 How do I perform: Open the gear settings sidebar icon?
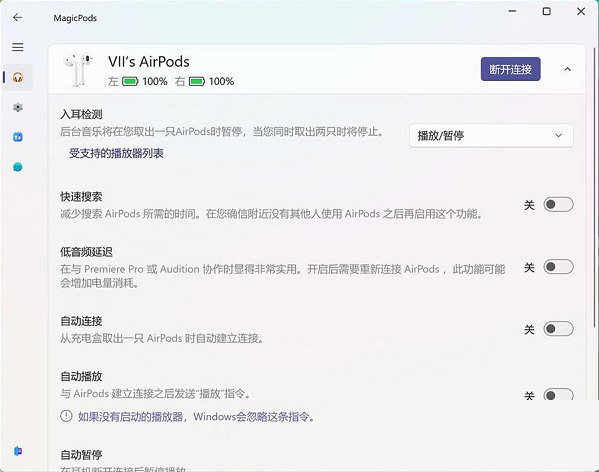point(18,107)
